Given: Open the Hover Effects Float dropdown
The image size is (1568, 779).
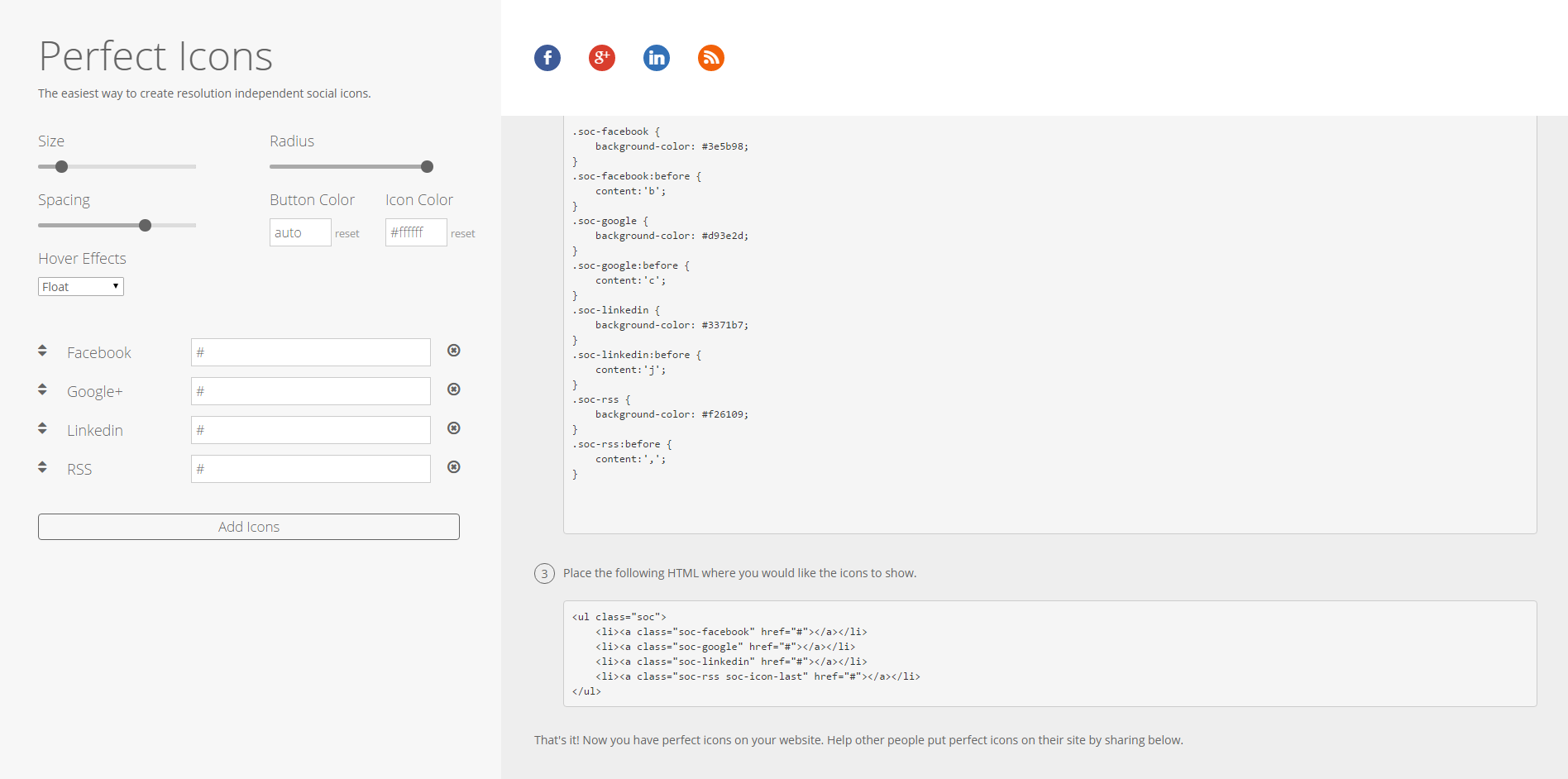Looking at the screenshot, I should [81, 287].
